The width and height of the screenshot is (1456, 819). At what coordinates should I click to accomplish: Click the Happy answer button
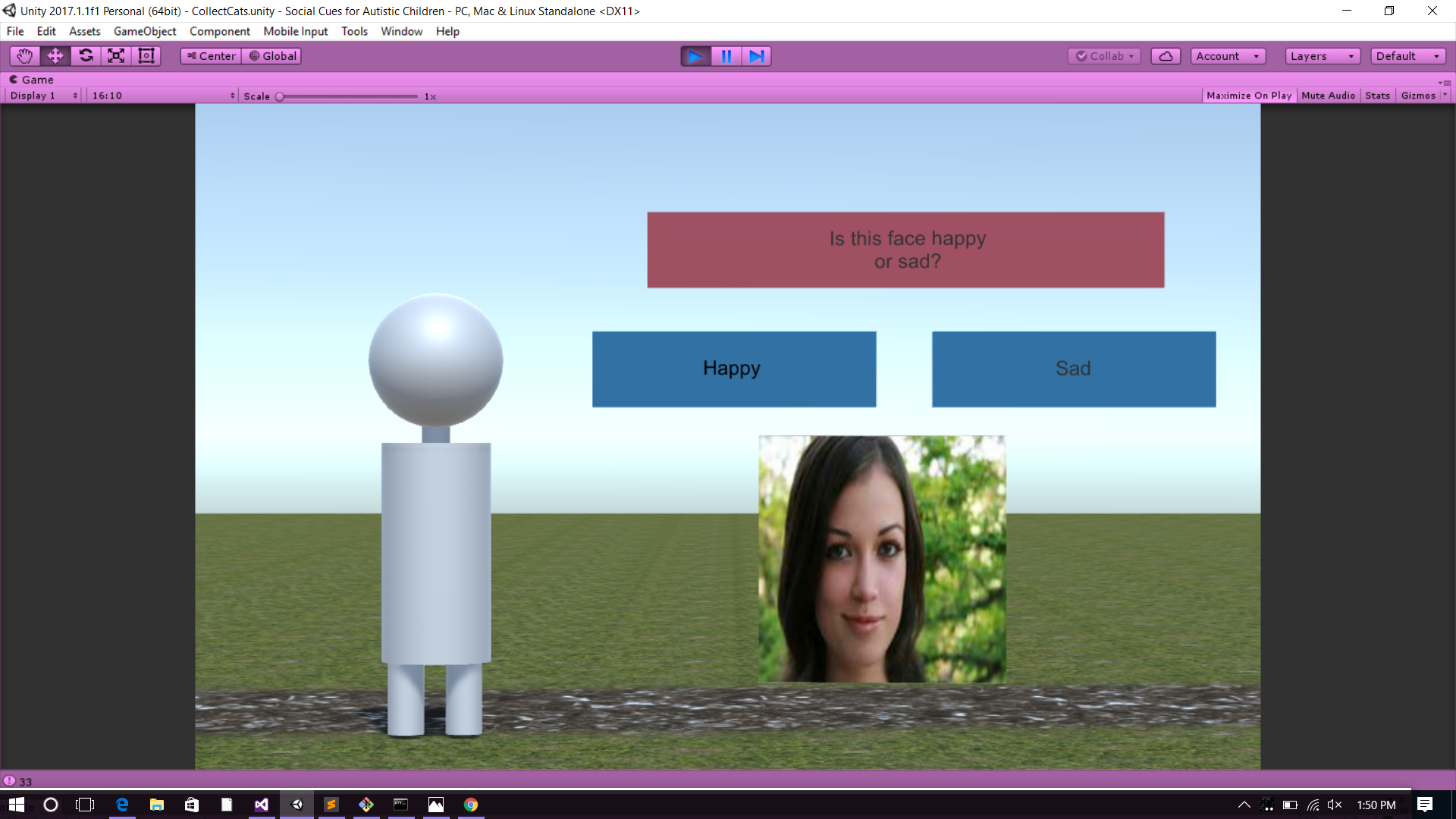733,369
